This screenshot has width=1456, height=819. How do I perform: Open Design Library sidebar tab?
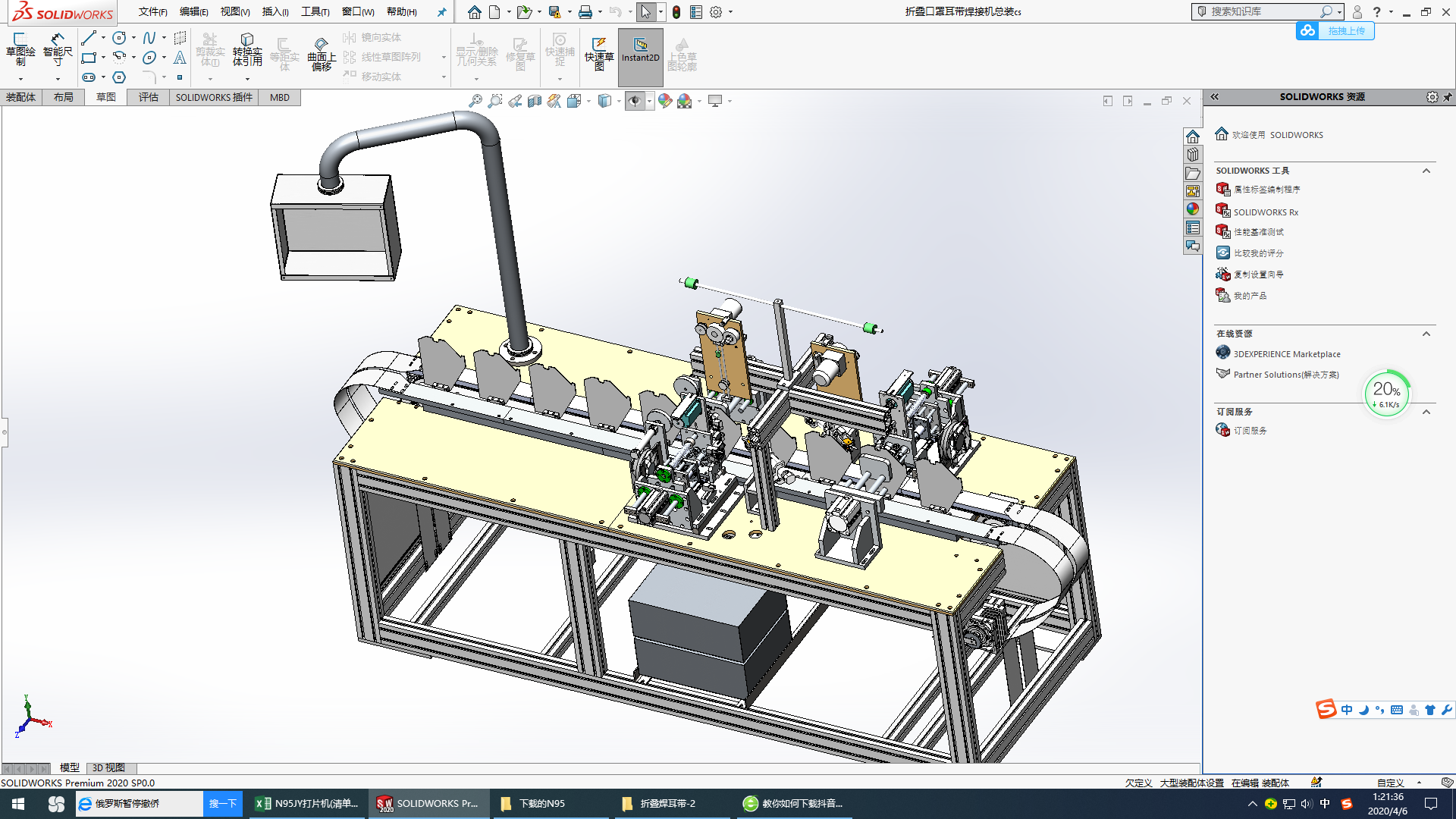pyautogui.click(x=1193, y=155)
